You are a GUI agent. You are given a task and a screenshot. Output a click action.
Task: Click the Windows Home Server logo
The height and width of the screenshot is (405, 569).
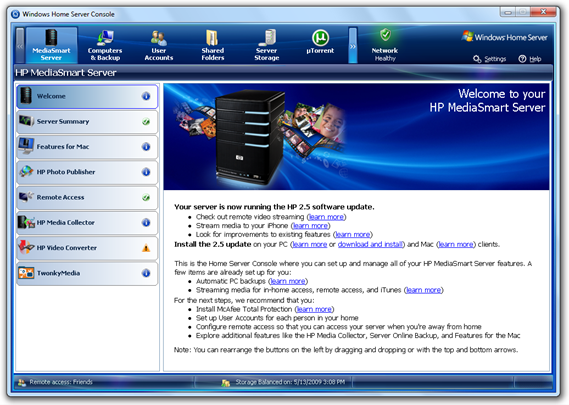505,37
